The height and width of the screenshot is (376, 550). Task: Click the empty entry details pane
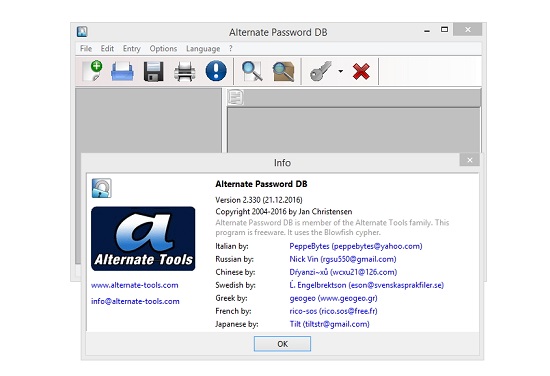354,130
